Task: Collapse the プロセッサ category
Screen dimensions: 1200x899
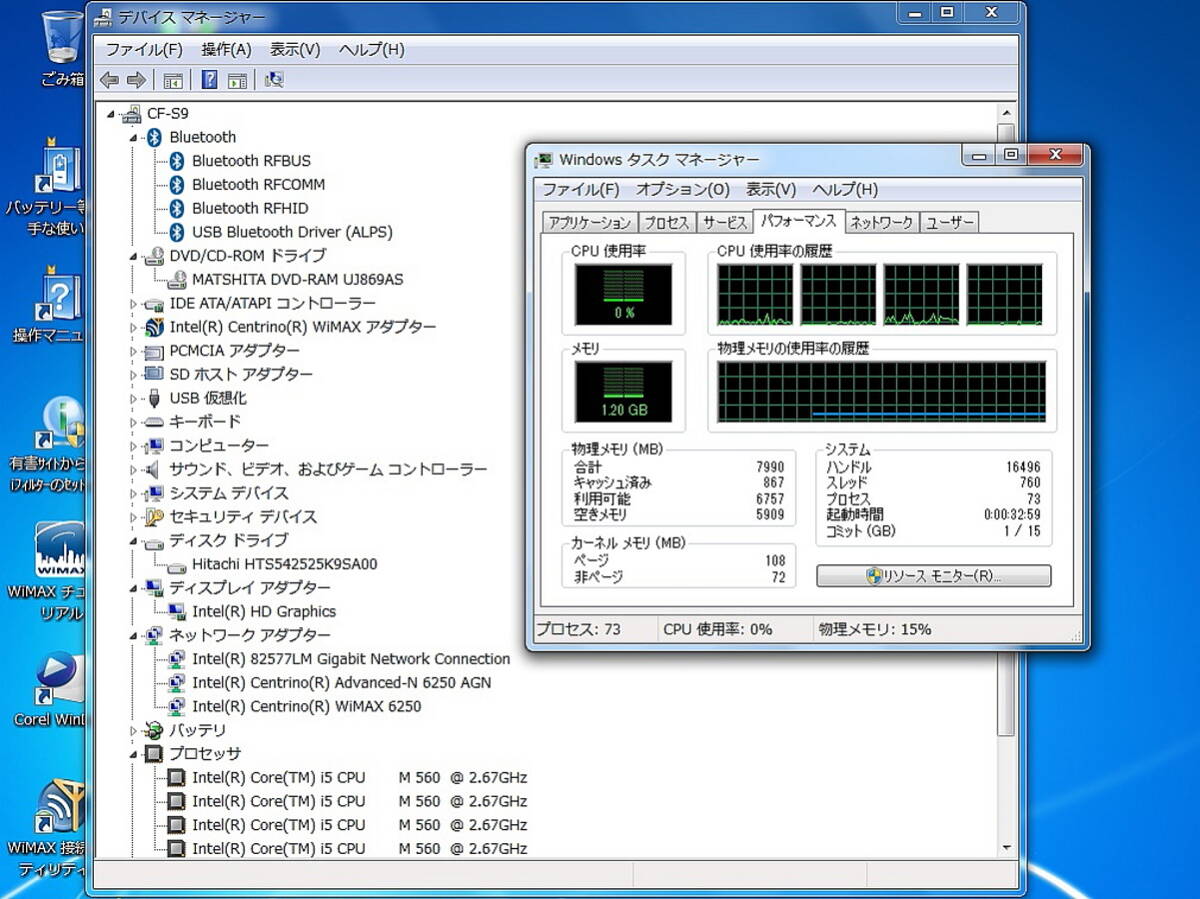Action: [134, 755]
